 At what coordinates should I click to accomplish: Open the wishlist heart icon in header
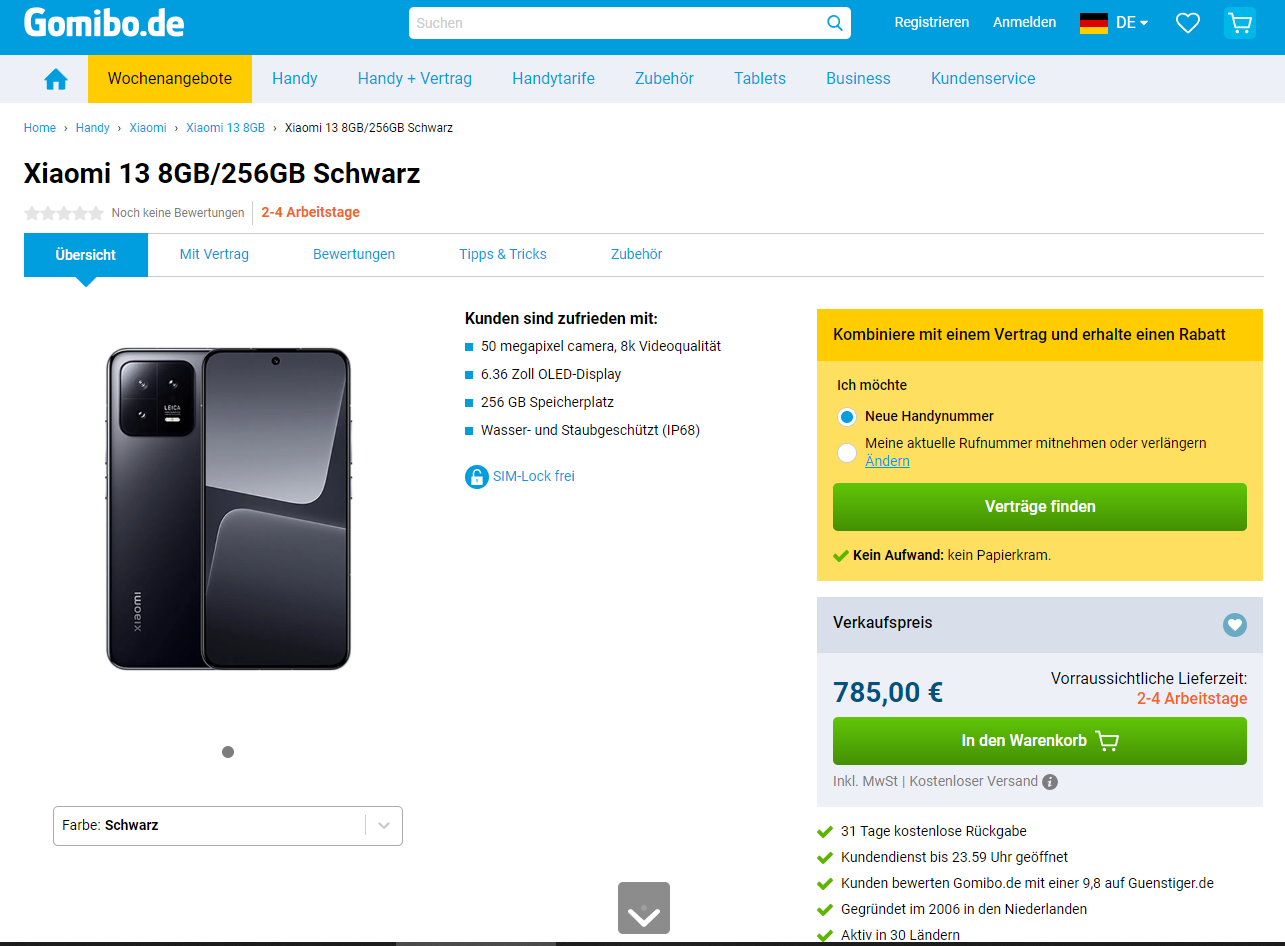pyautogui.click(x=1187, y=23)
